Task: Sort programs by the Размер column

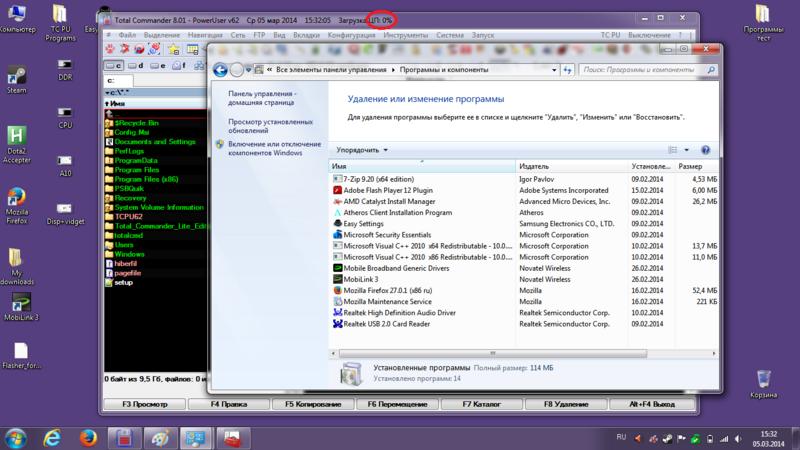Action: 696,166
